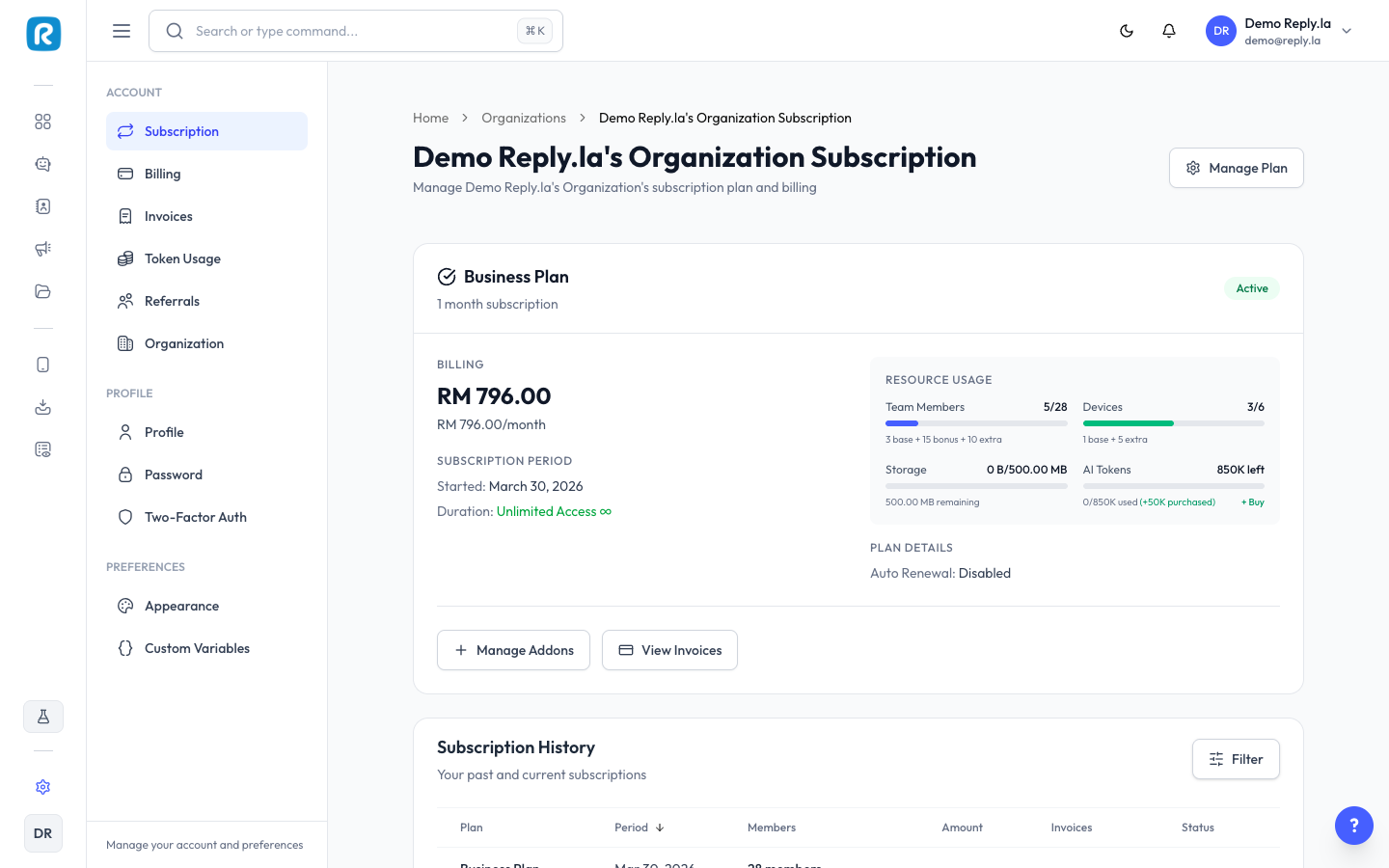Click the 3 base + 15 bonus + 10 extra text
Image resolution: width=1389 pixels, height=868 pixels.
pos(943,440)
